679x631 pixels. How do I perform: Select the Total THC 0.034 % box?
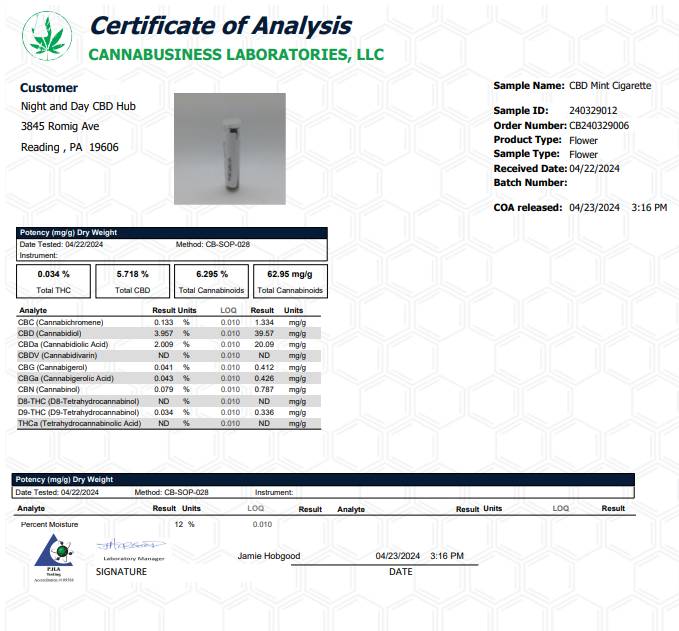[x=53, y=280]
